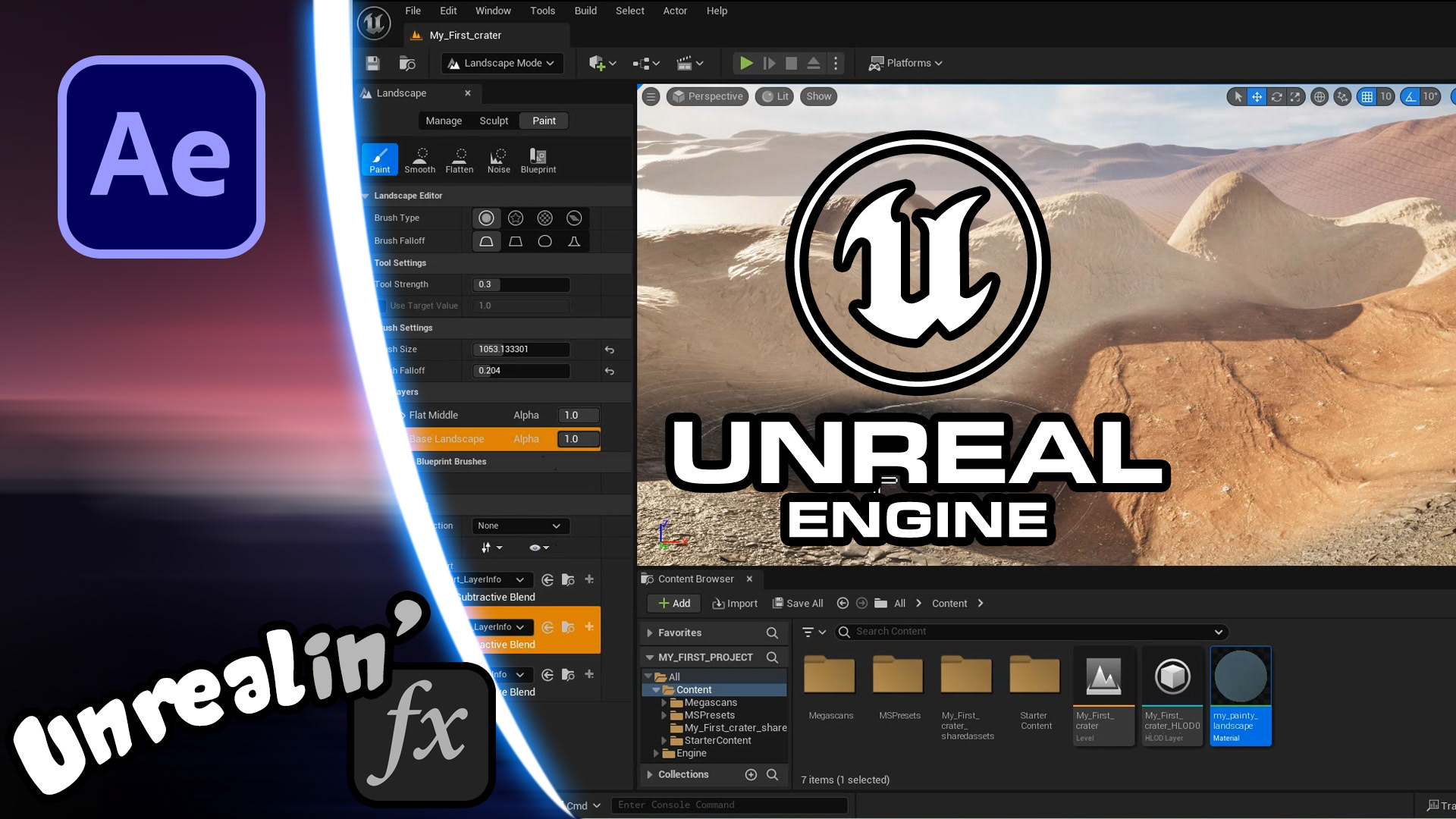
Task: Click the Eject from player icon
Action: [x=813, y=63]
